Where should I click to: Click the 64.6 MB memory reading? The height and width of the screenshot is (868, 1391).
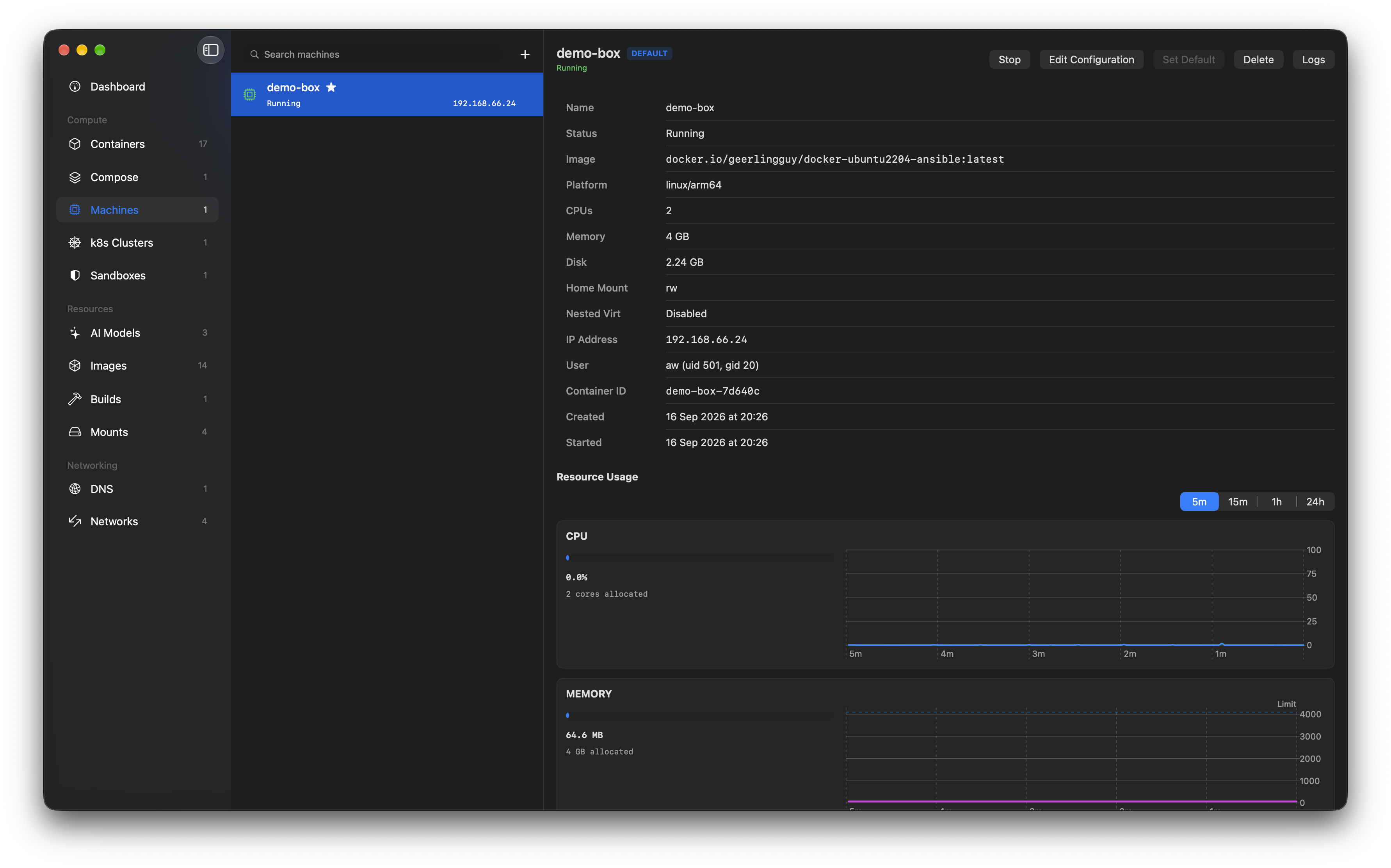[584, 735]
